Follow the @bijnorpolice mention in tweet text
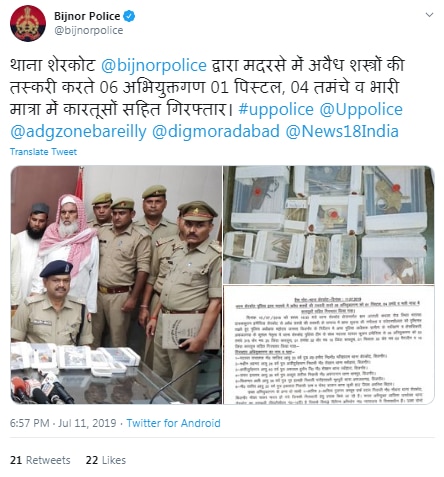The image size is (444, 477). point(154,65)
